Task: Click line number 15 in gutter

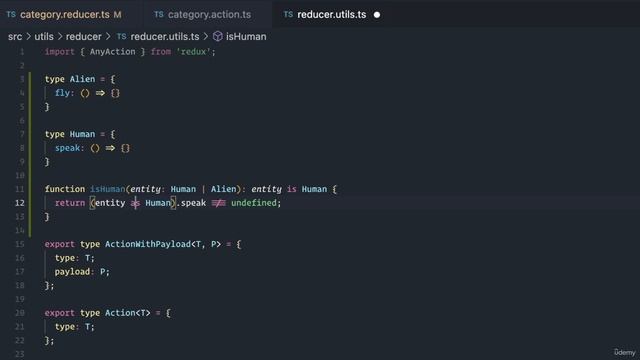Action: [x=20, y=244]
